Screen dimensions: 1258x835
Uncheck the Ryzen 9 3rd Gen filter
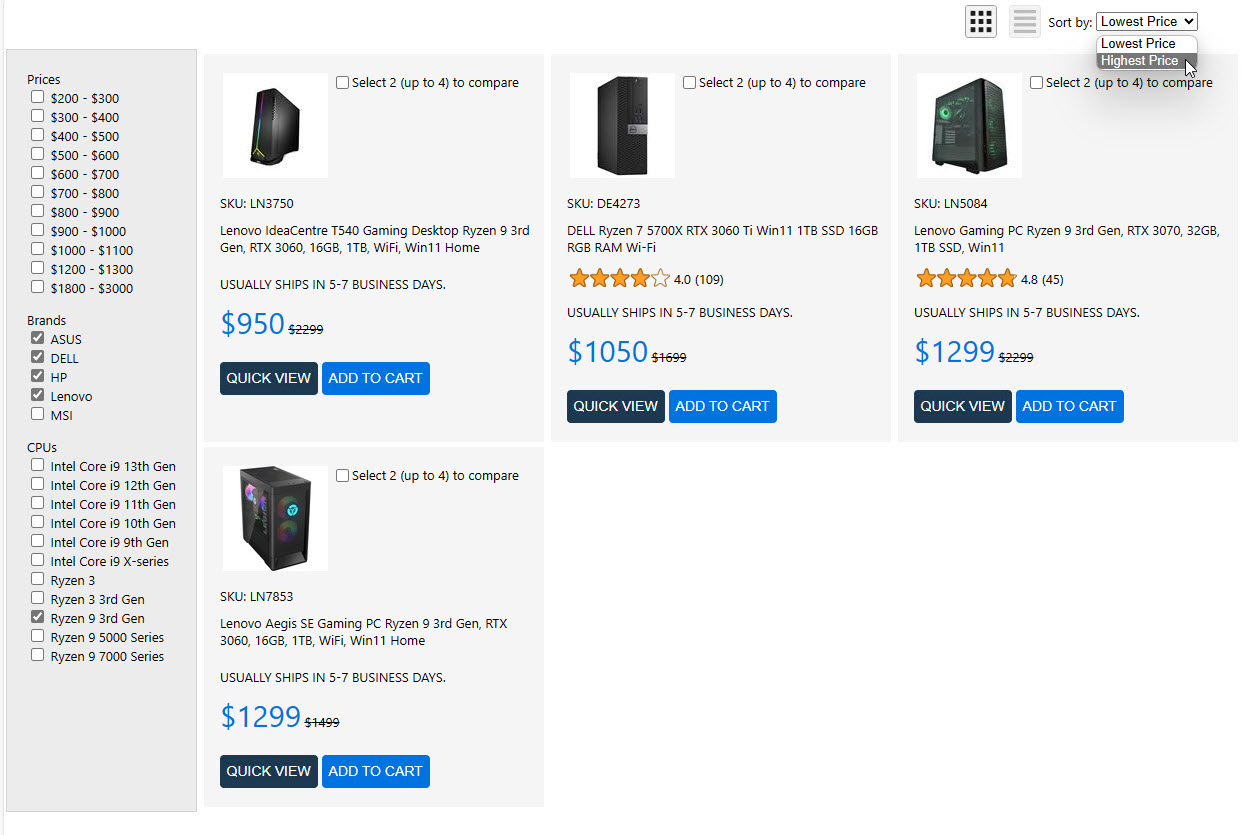click(38, 618)
